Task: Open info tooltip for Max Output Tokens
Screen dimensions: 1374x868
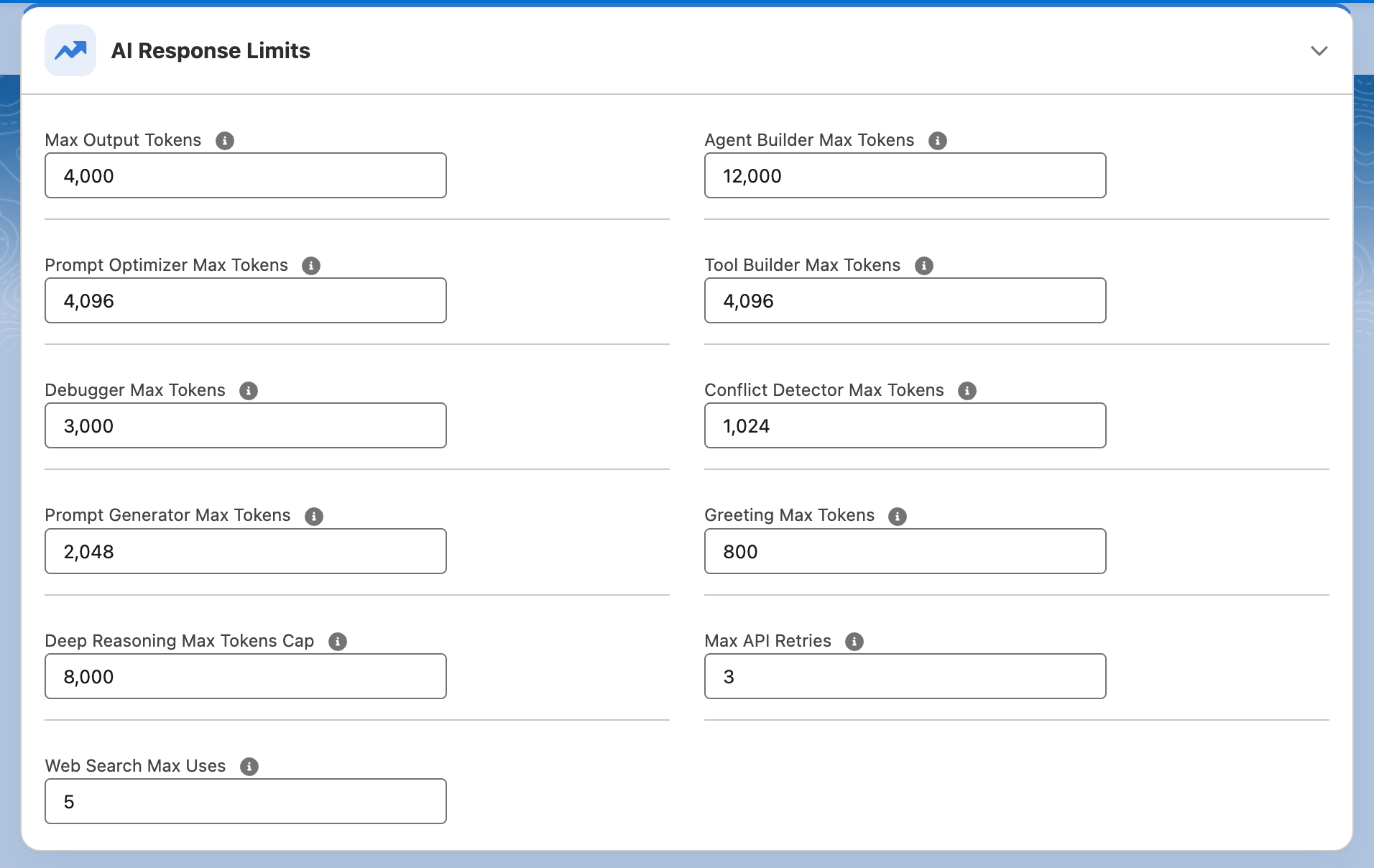Action: [x=225, y=141]
